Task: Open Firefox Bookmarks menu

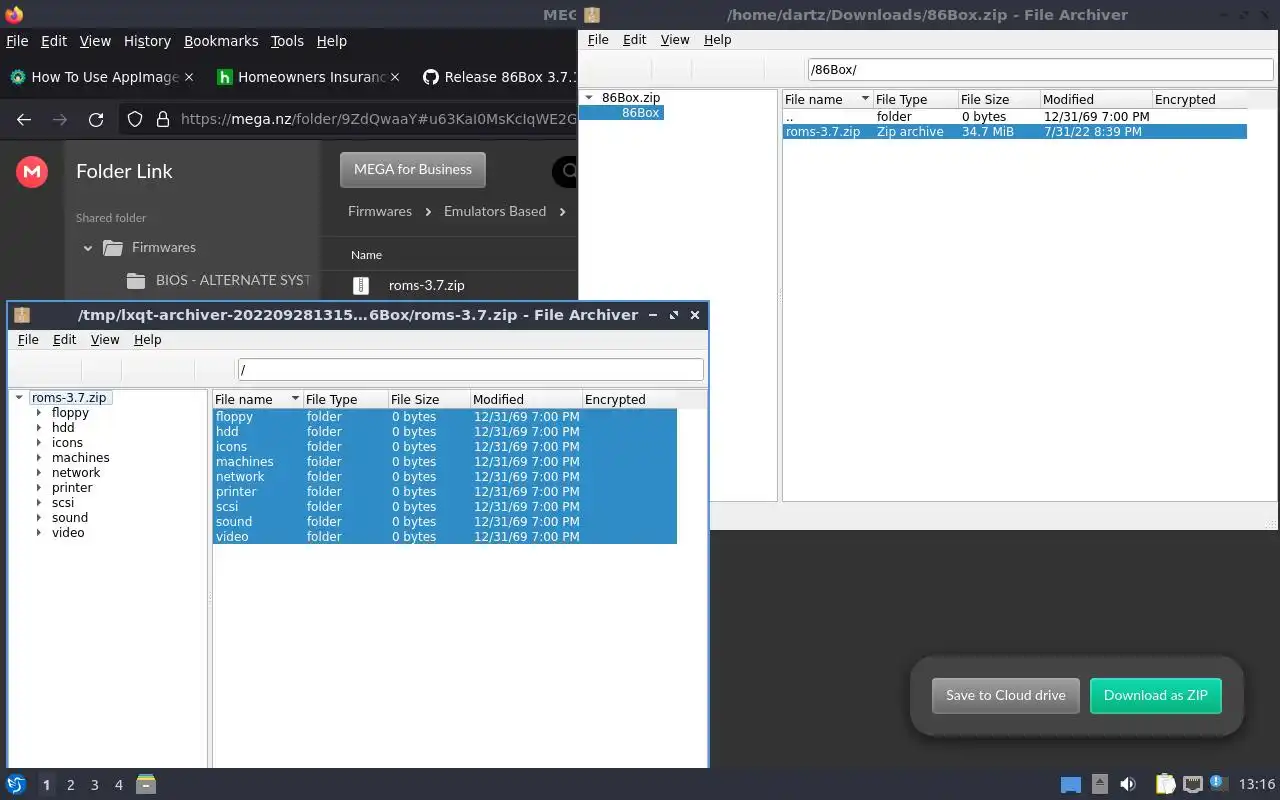Action: pyautogui.click(x=221, y=41)
